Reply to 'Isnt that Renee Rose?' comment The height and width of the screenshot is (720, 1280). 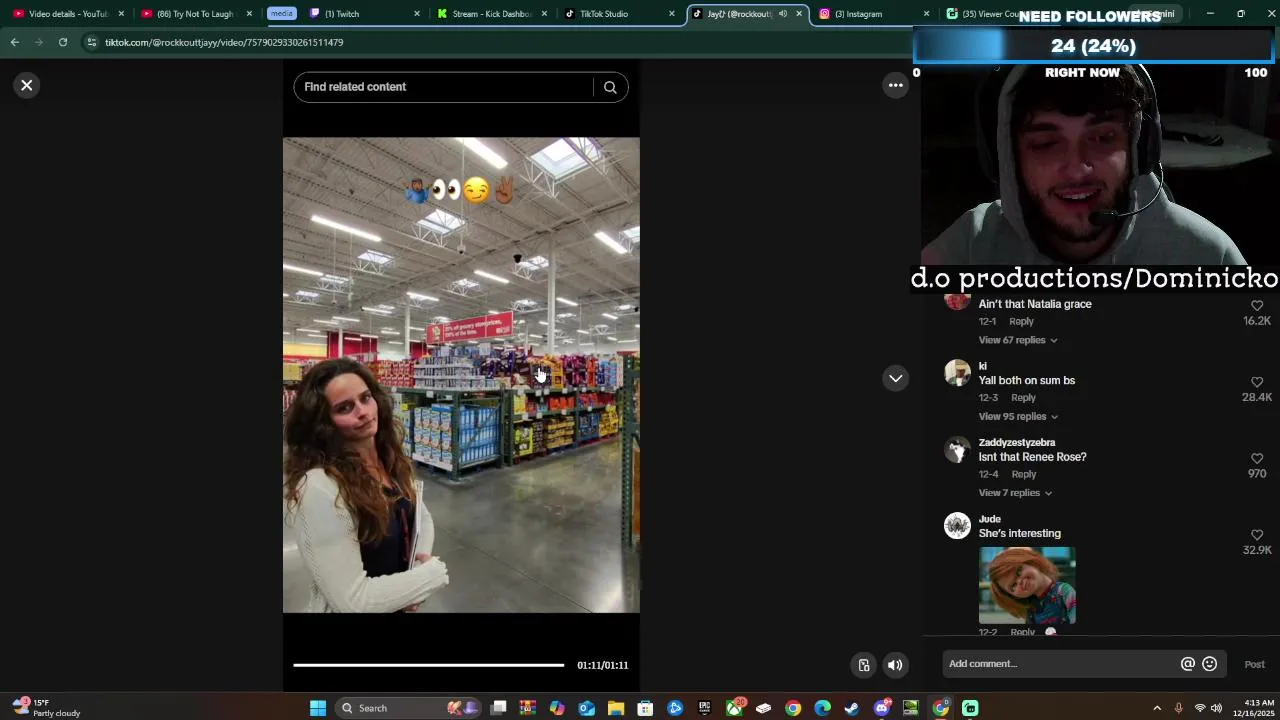[x=1024, y=474]
